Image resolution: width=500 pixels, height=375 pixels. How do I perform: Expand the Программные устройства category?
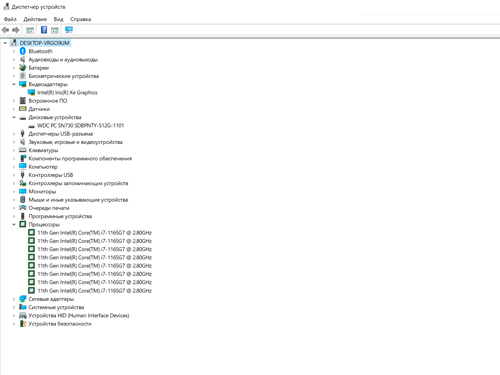pos(14,216)
